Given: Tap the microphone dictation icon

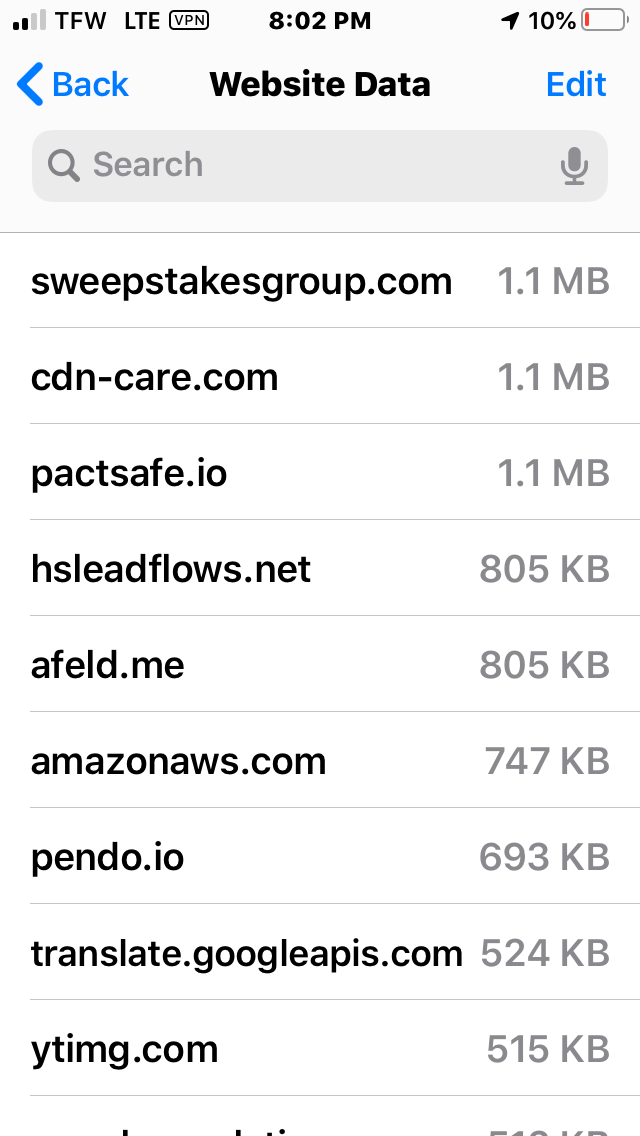Looking at the screenshot, I should (x=574, y=166).
